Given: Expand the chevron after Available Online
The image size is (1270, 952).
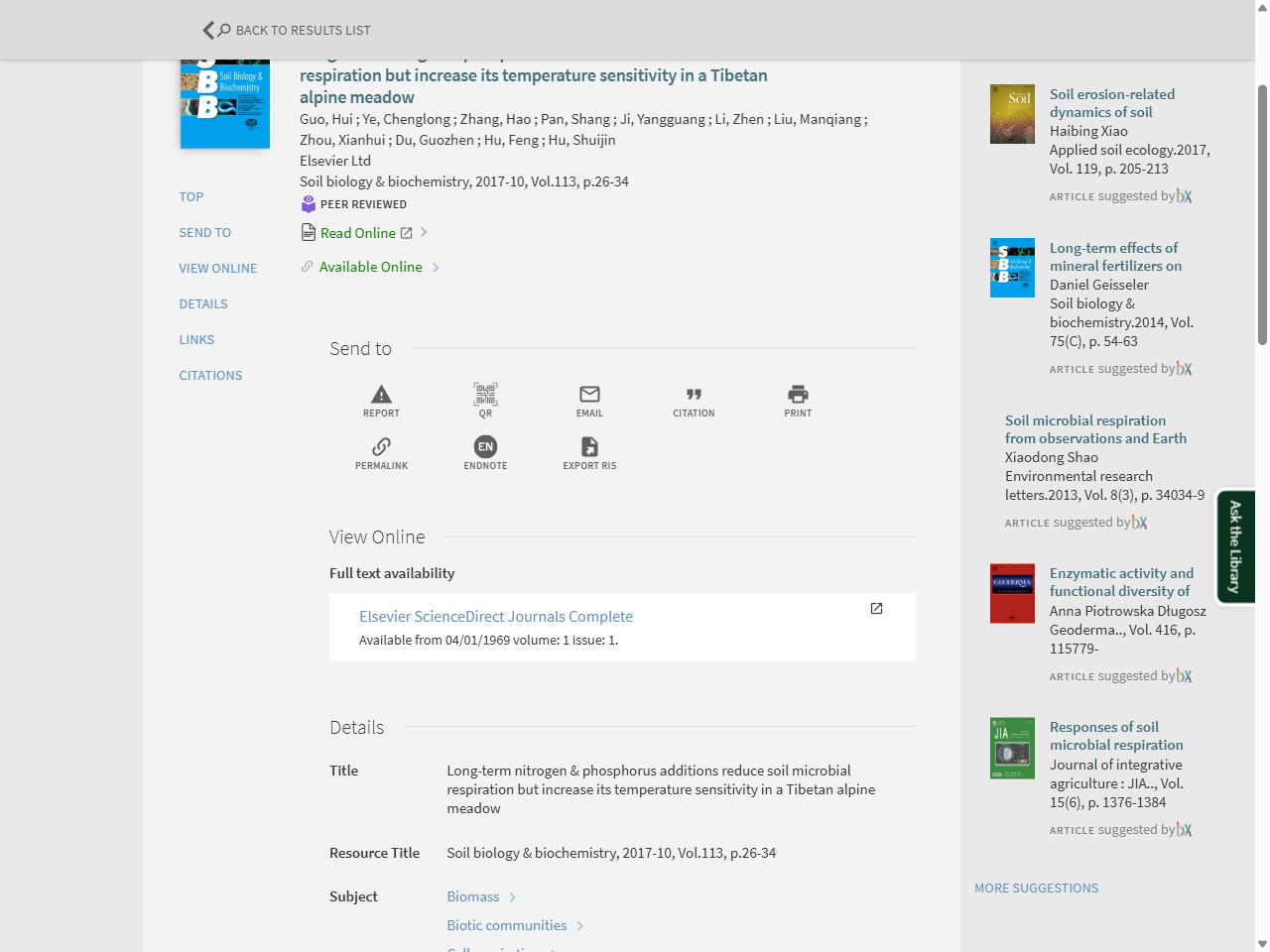Looking at the screenshot, I should pyautogui.click(x=436, y=267).
